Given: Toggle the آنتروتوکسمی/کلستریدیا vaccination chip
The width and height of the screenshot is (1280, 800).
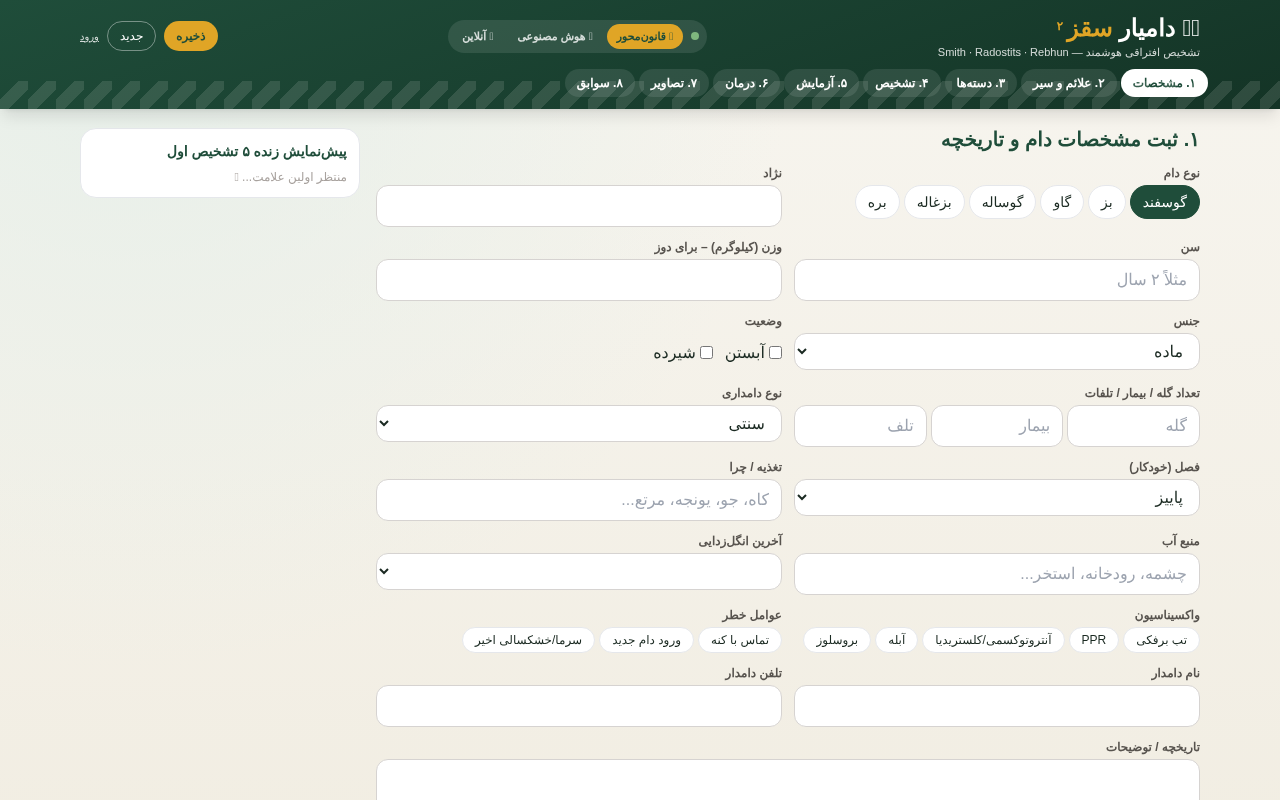Looking at the screenshot, I should (x=993, y=640).
